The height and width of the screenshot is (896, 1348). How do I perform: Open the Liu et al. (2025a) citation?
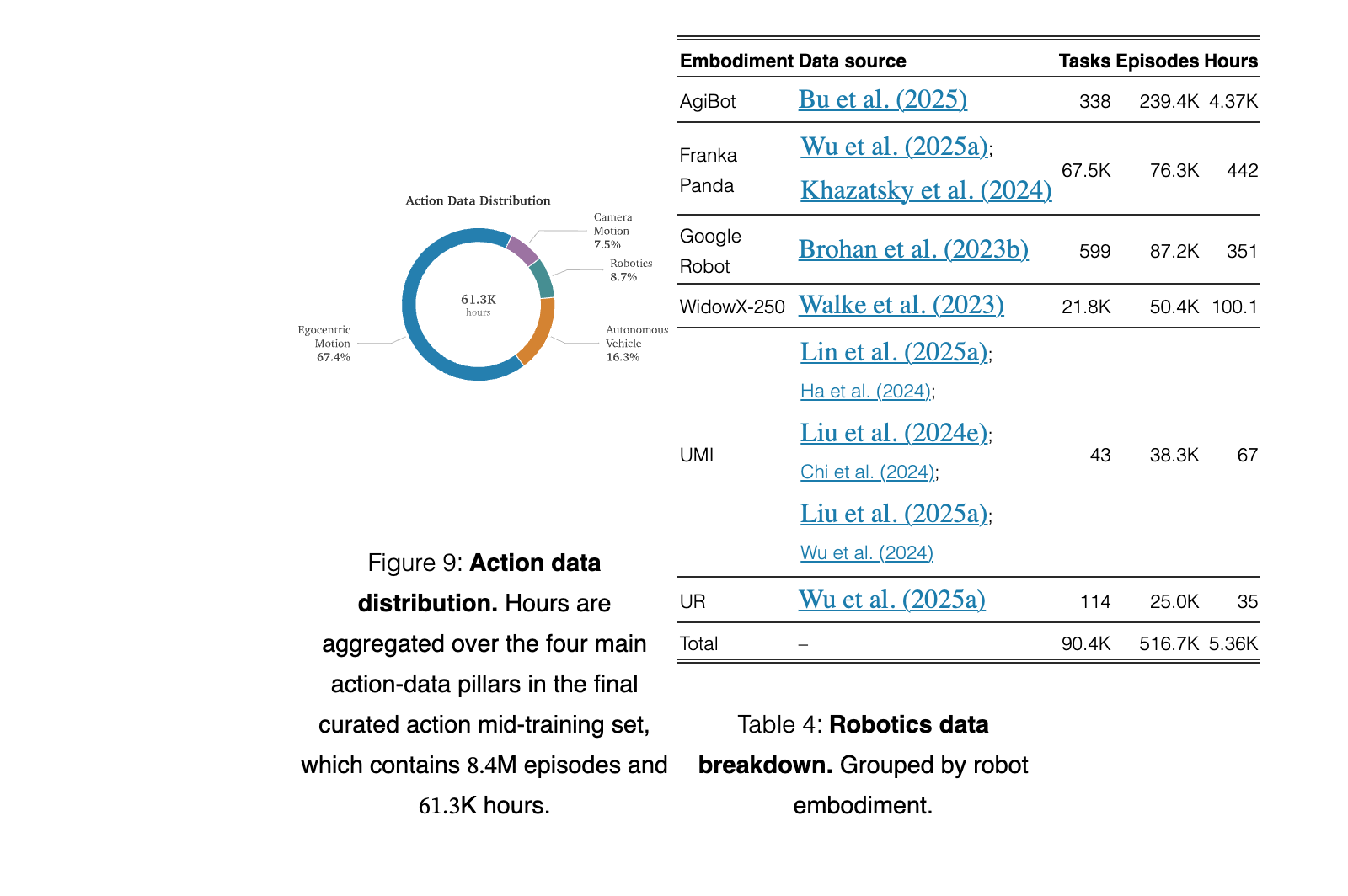894,514
